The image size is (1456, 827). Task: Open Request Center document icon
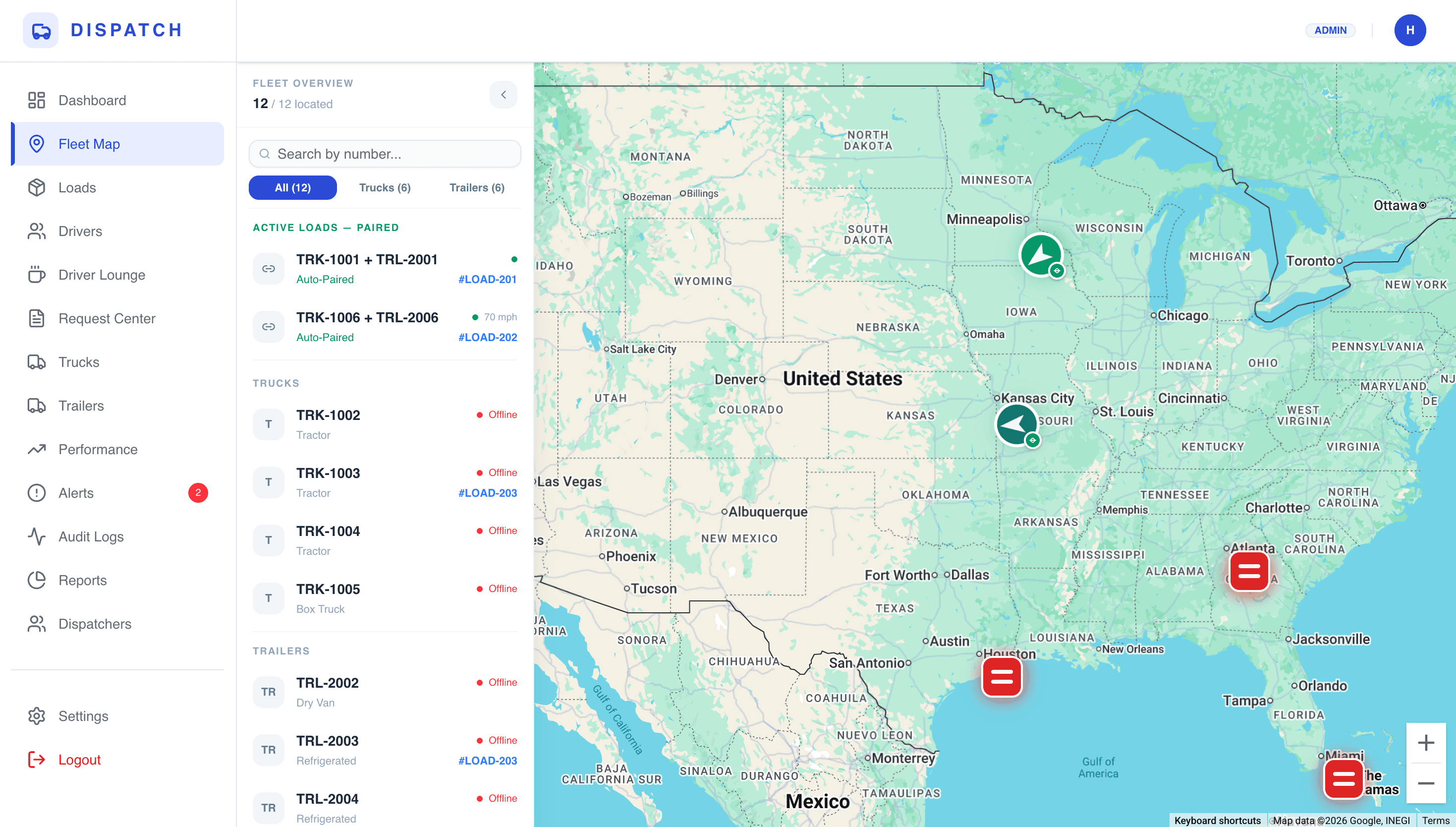coord(37,319)
